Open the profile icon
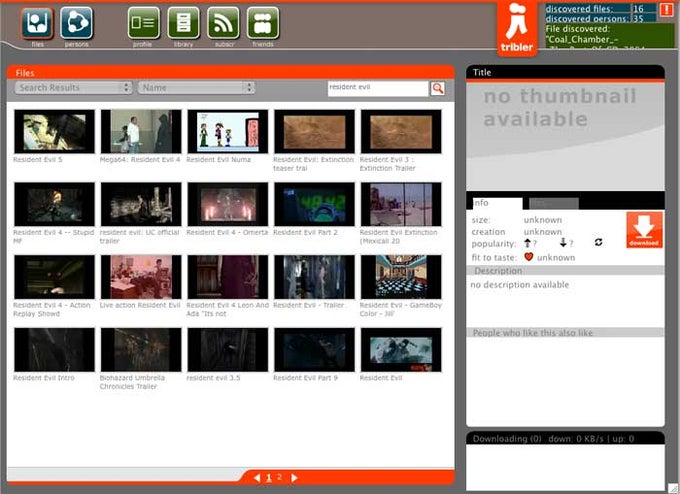This screenshot has width=680, height=494. 144,23
